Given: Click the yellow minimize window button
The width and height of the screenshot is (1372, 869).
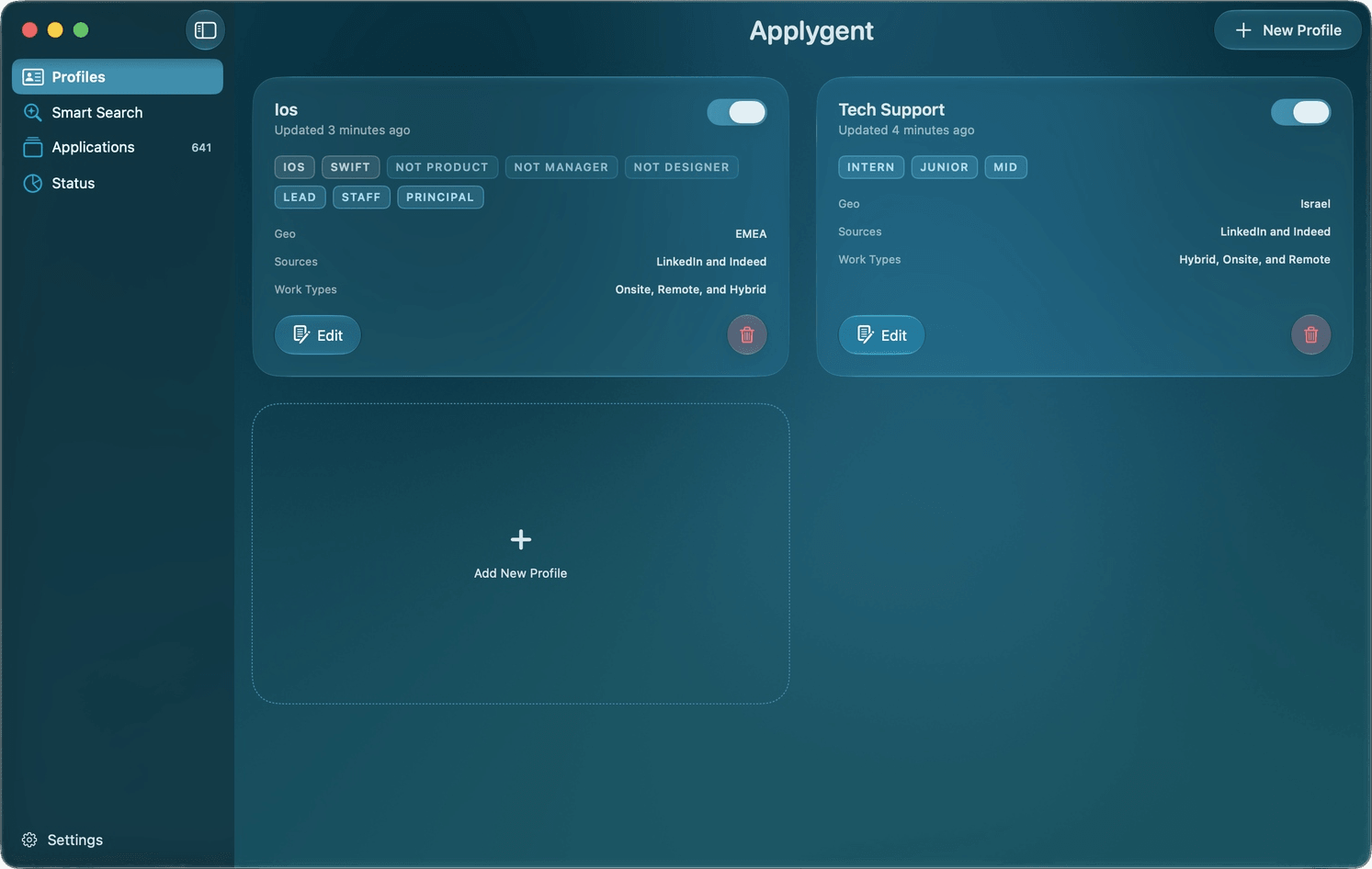Looking at the screenshot, I should (55, 30).
